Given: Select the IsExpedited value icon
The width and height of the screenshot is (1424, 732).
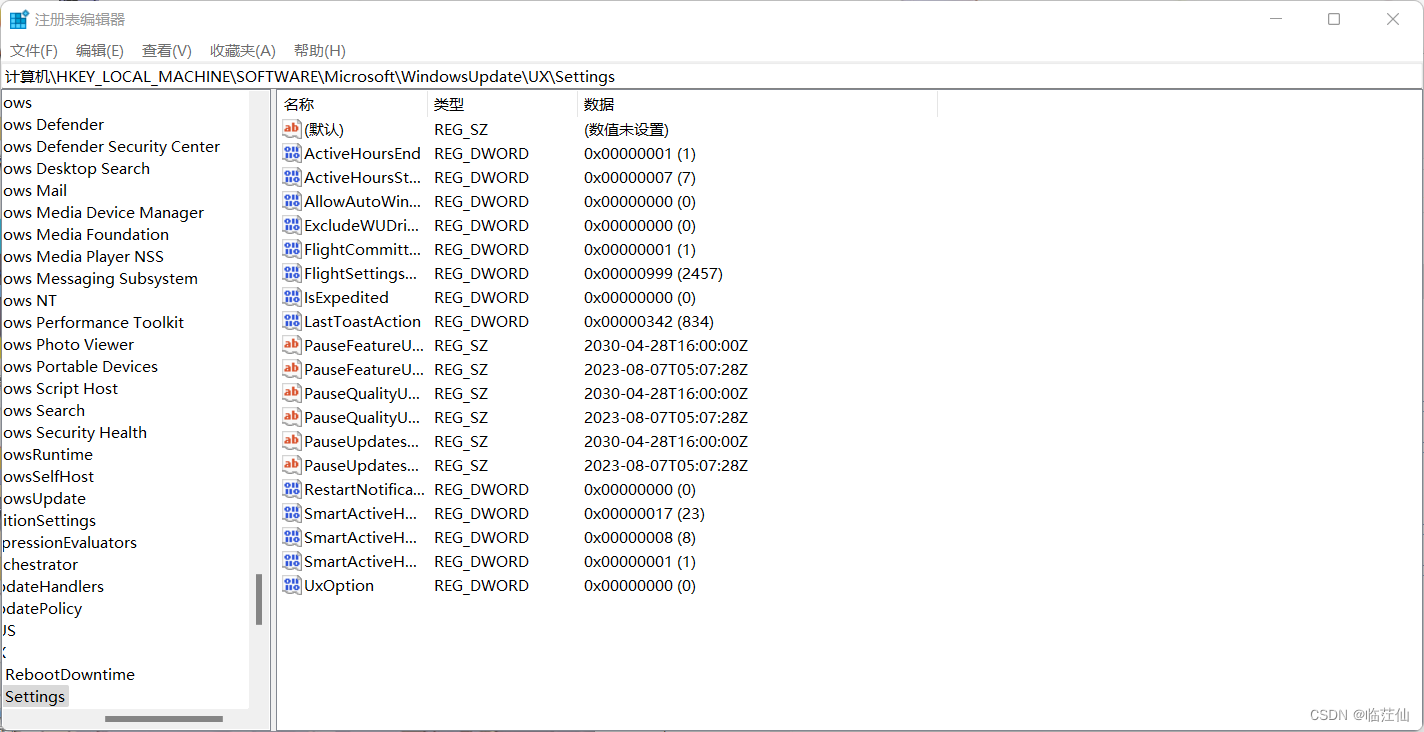Looking at the screenshot, I should (292, 297).
